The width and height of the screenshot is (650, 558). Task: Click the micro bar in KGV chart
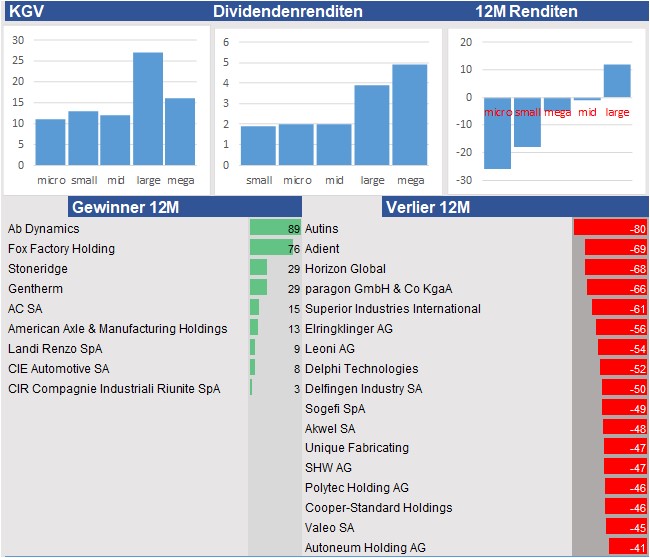click(x=51, y=142)
